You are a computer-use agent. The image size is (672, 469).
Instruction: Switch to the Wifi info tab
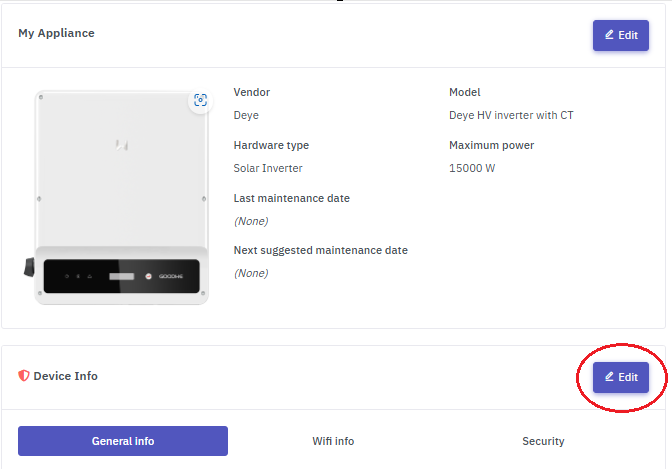(333, 441)
